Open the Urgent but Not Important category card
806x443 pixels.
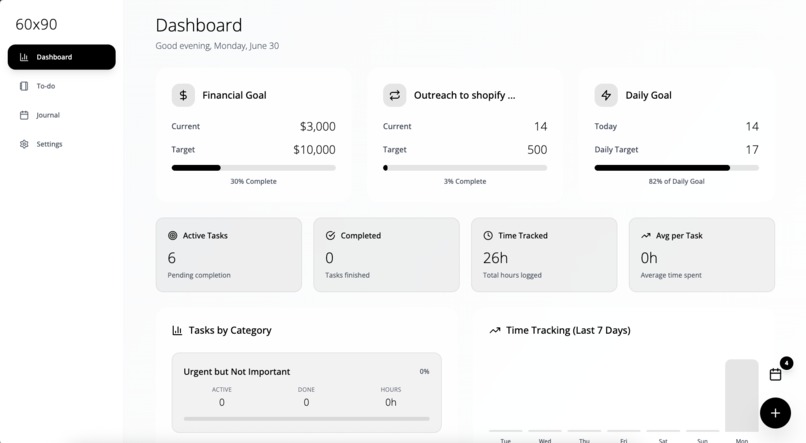306,393
